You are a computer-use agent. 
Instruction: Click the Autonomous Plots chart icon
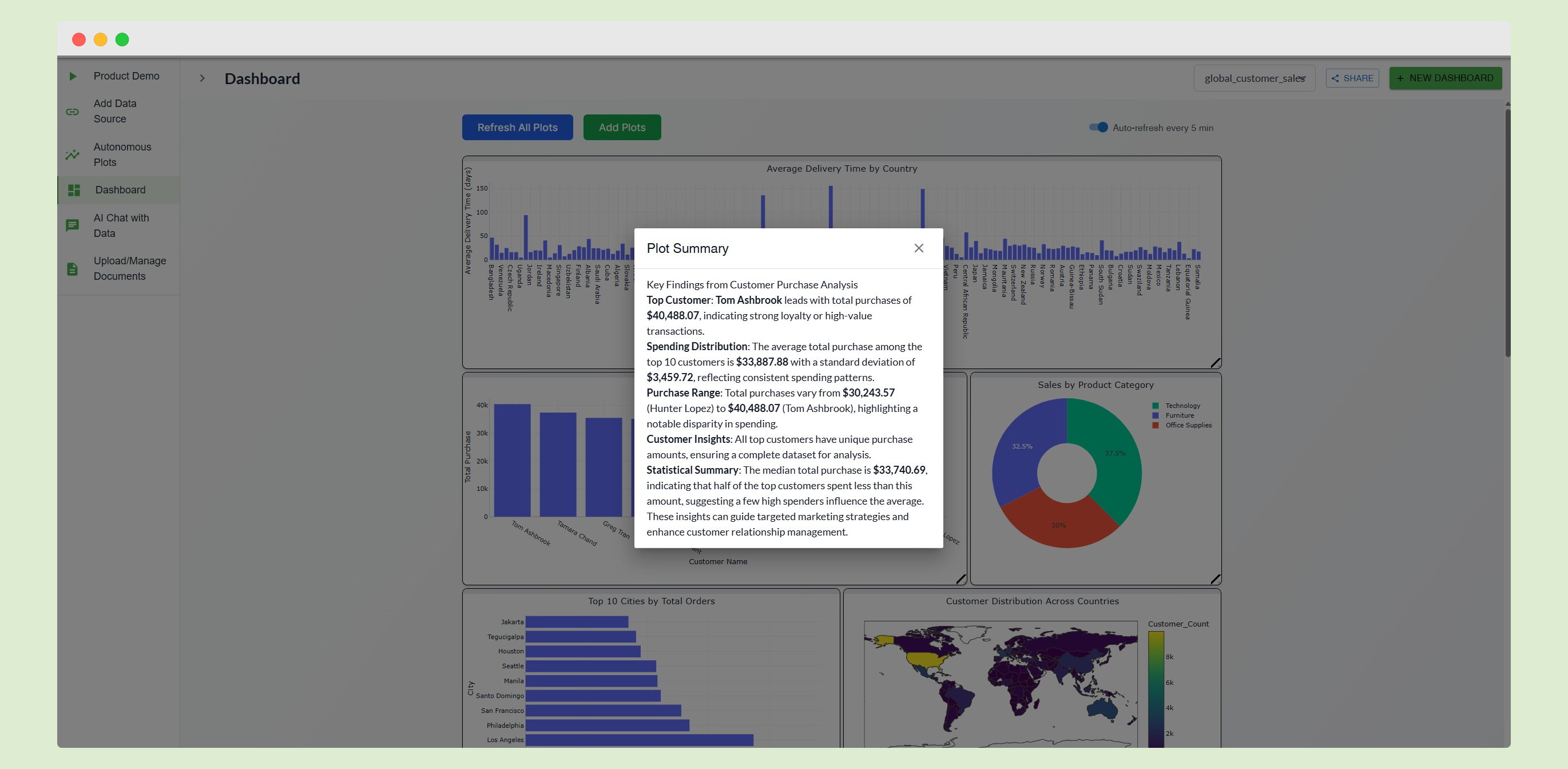point(73,154)
